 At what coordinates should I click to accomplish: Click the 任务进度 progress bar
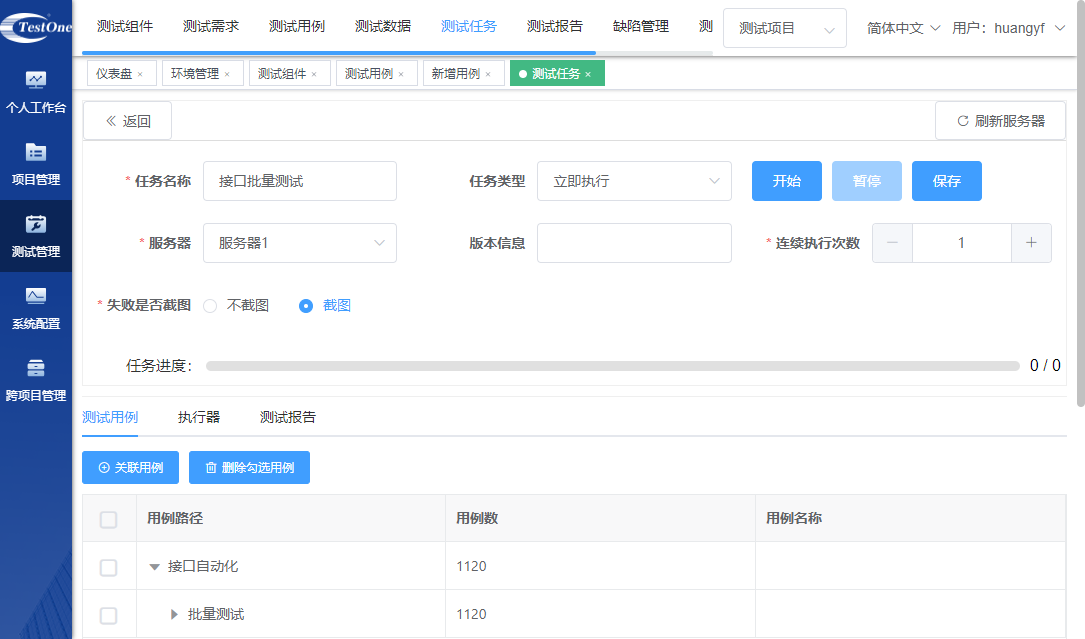pos(612,366)
